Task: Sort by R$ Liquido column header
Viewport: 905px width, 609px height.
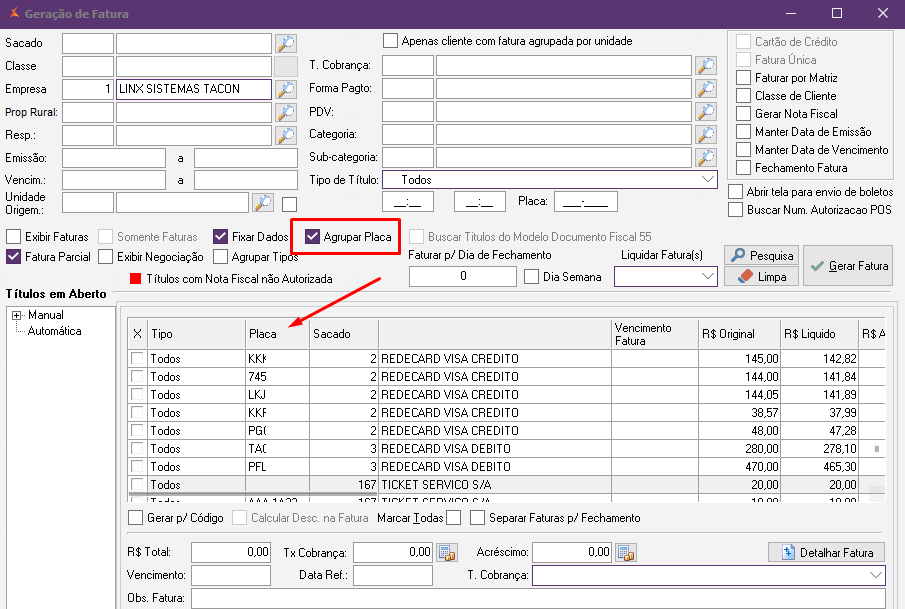Action: click(819, 334)
